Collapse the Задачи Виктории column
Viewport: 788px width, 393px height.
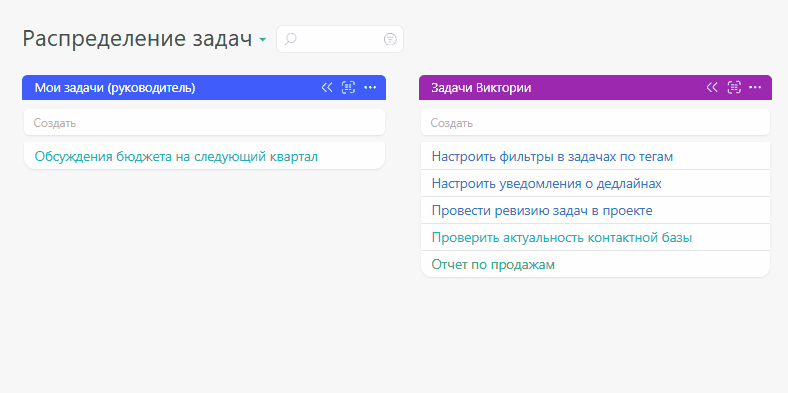(x=712, y=87)
